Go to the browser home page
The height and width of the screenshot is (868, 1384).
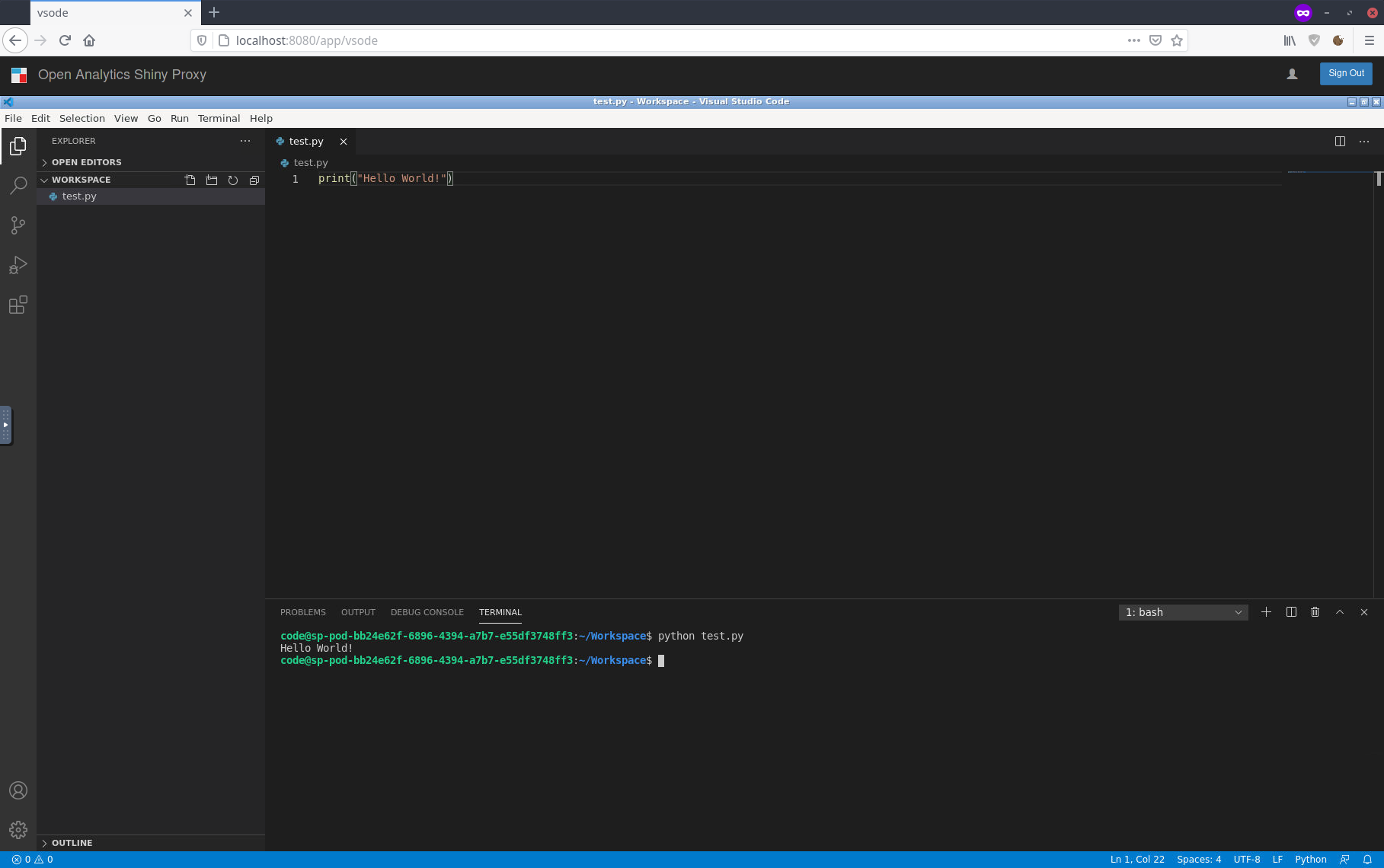coord(89,40)
